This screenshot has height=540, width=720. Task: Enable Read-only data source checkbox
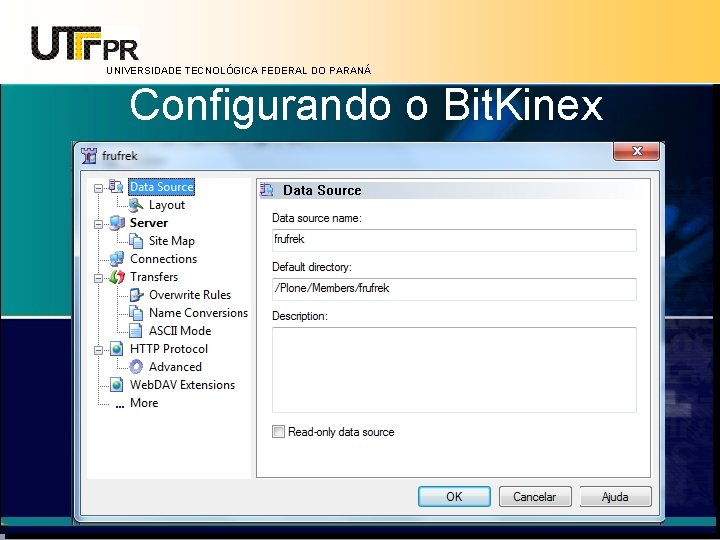pos(278,432)
